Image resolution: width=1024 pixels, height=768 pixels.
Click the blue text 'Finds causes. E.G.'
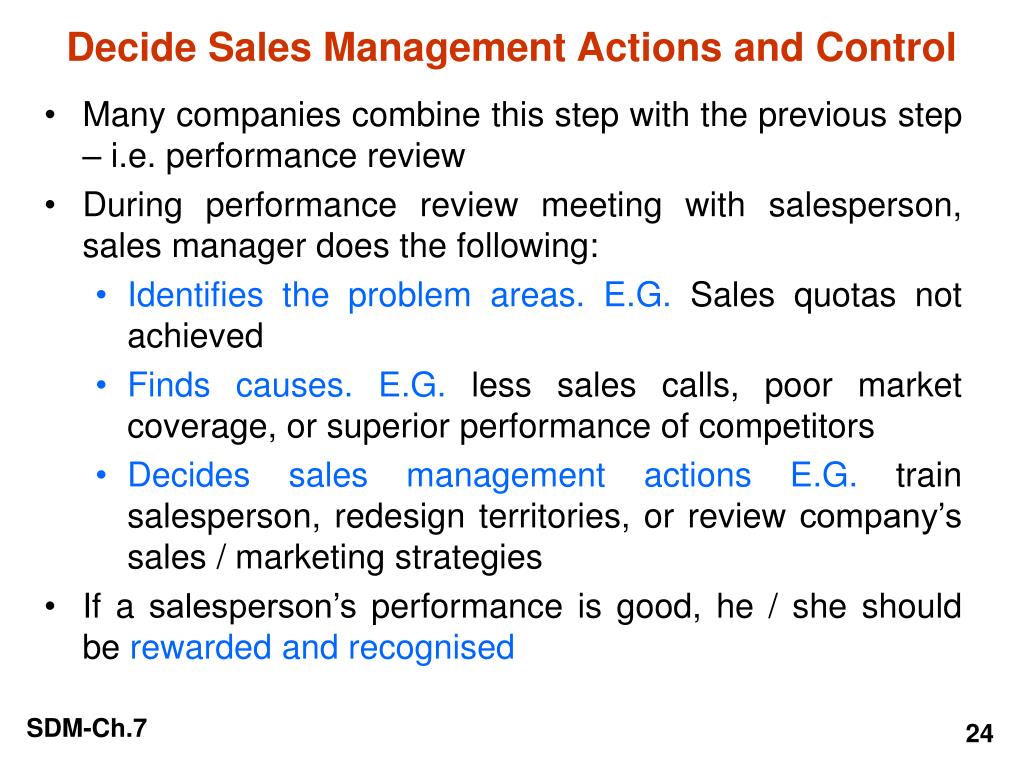click(287, 385)
